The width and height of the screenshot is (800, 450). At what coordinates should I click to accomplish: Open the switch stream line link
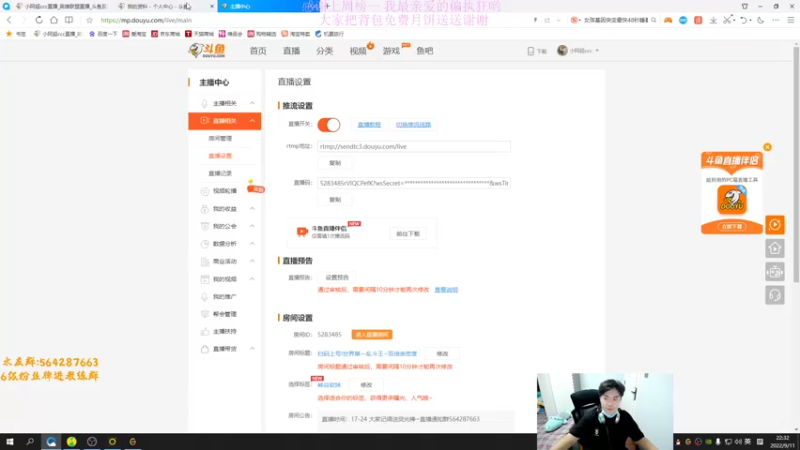click(413, 124)
